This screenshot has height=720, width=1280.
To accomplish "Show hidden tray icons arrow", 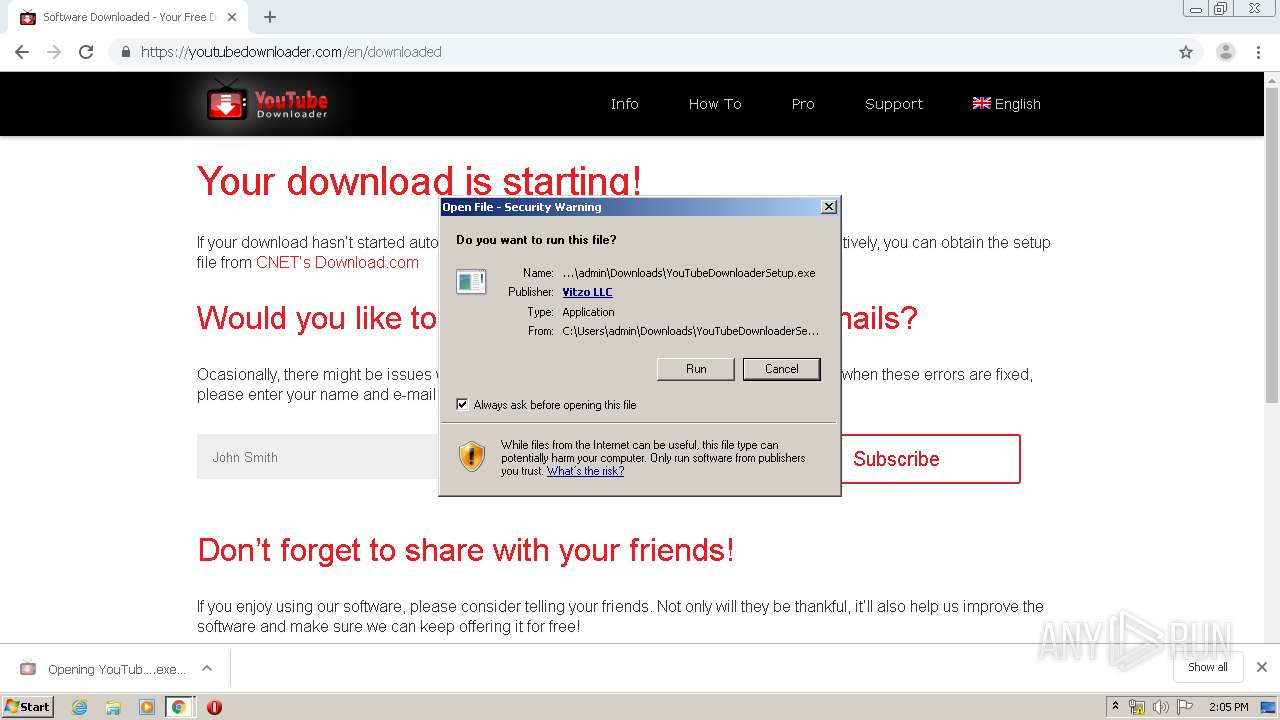I will [1115, 707].
